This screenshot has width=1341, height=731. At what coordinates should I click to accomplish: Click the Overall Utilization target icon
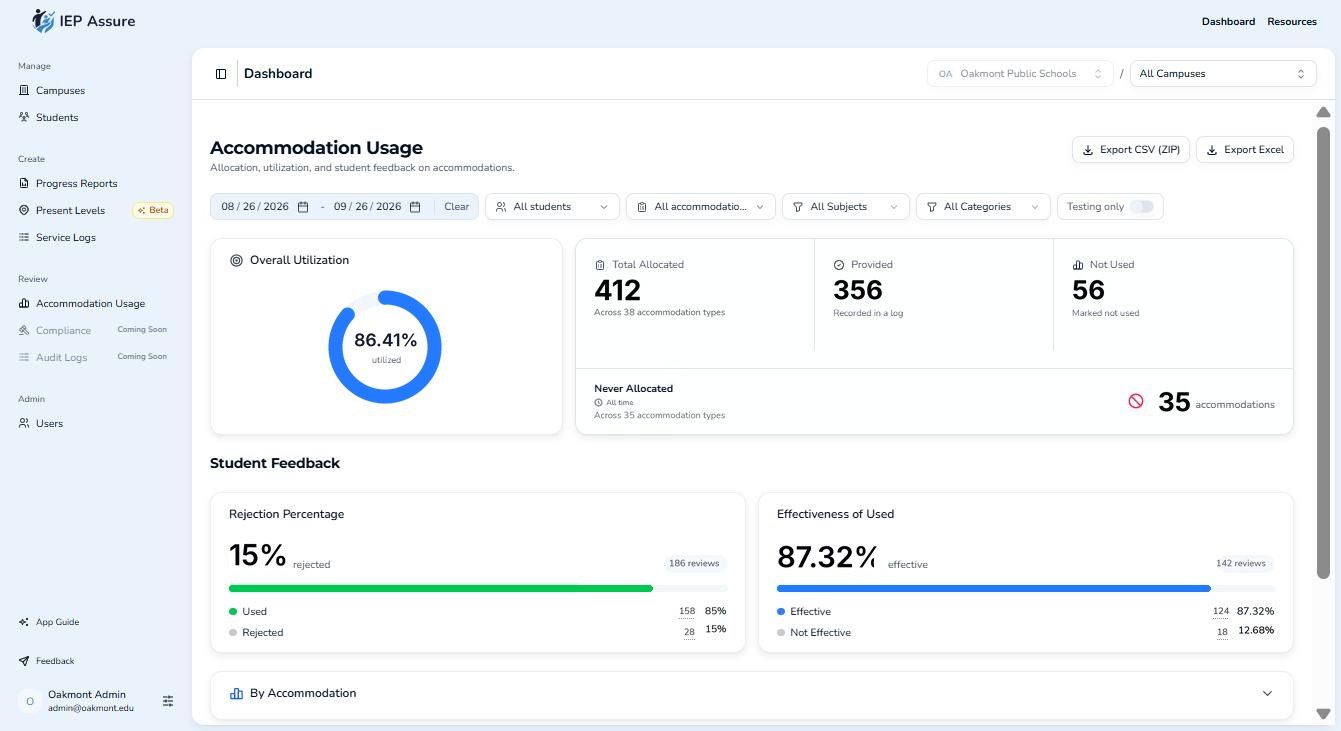[x=236, y=260]
